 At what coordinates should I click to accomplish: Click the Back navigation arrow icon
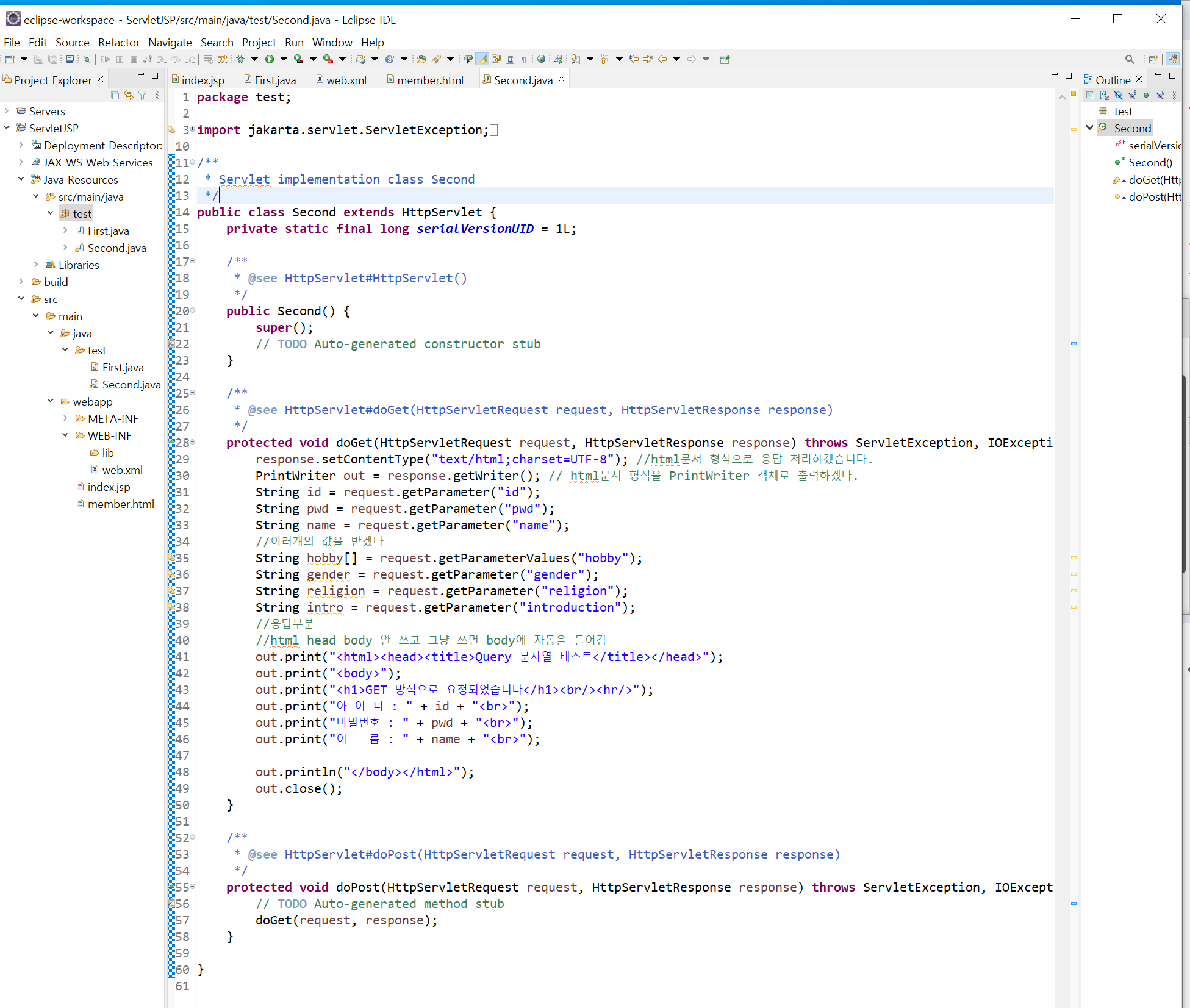pos(662,59)
